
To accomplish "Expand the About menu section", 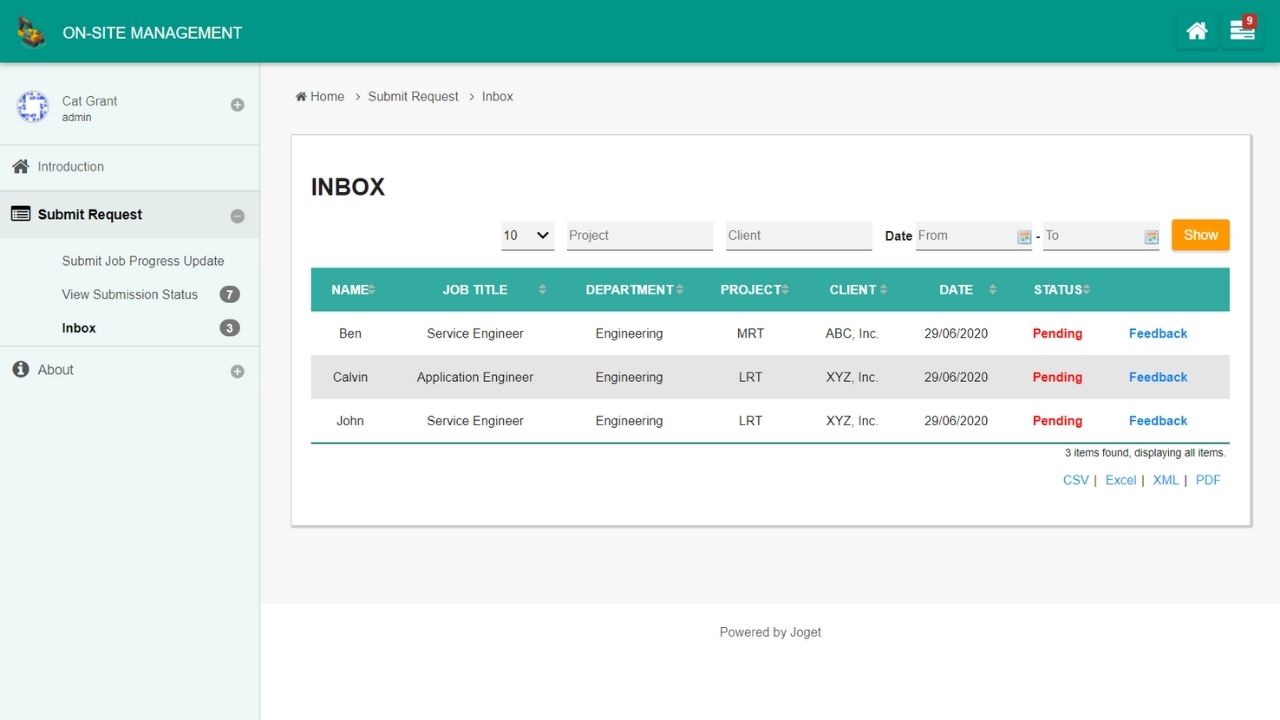I will 237,371.
